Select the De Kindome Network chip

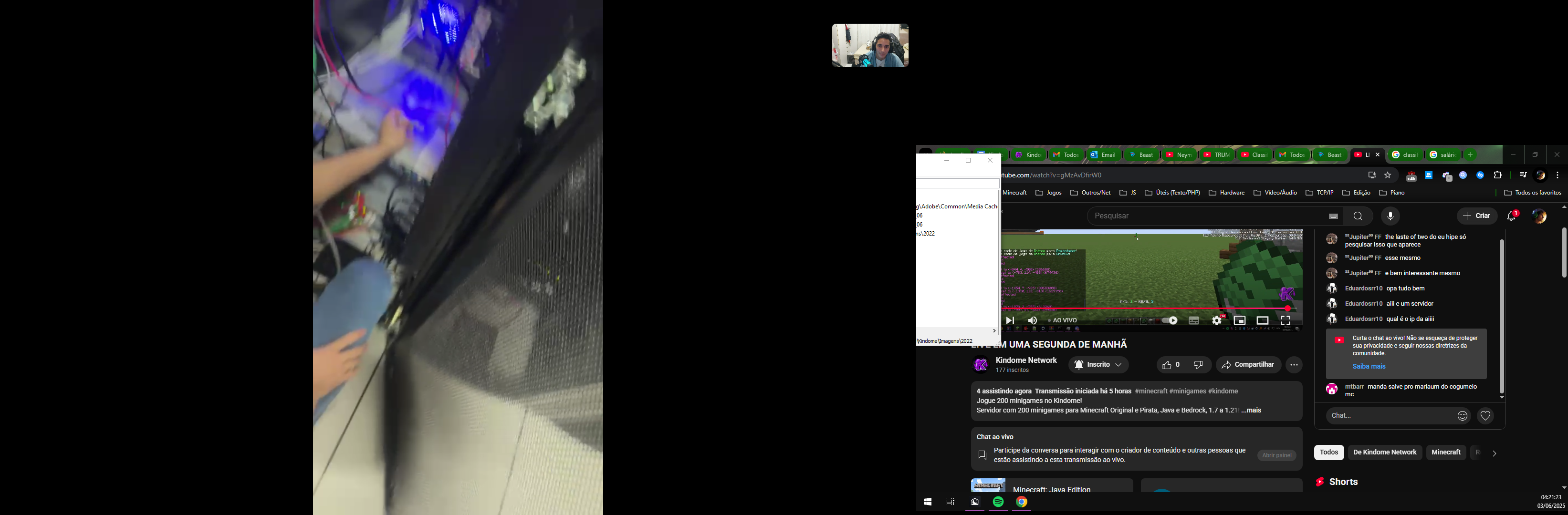coord(1385,453)
